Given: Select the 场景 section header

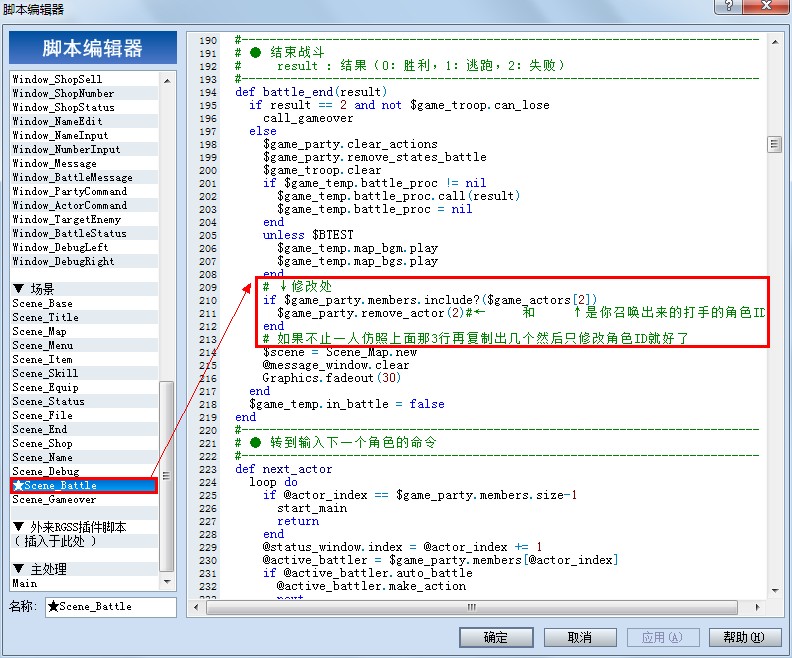Looking at the screenshot, I should tap(84, 289).
